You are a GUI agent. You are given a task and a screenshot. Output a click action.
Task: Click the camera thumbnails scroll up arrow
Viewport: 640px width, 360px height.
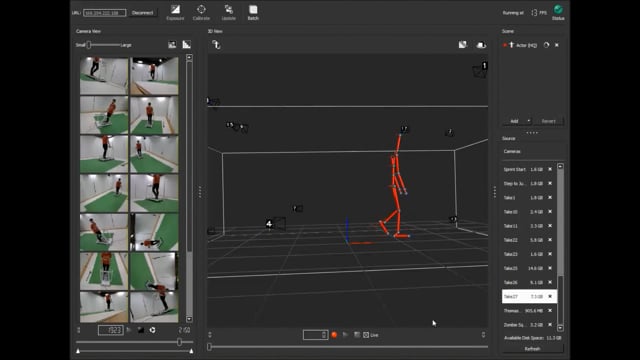tap(189, 58)
